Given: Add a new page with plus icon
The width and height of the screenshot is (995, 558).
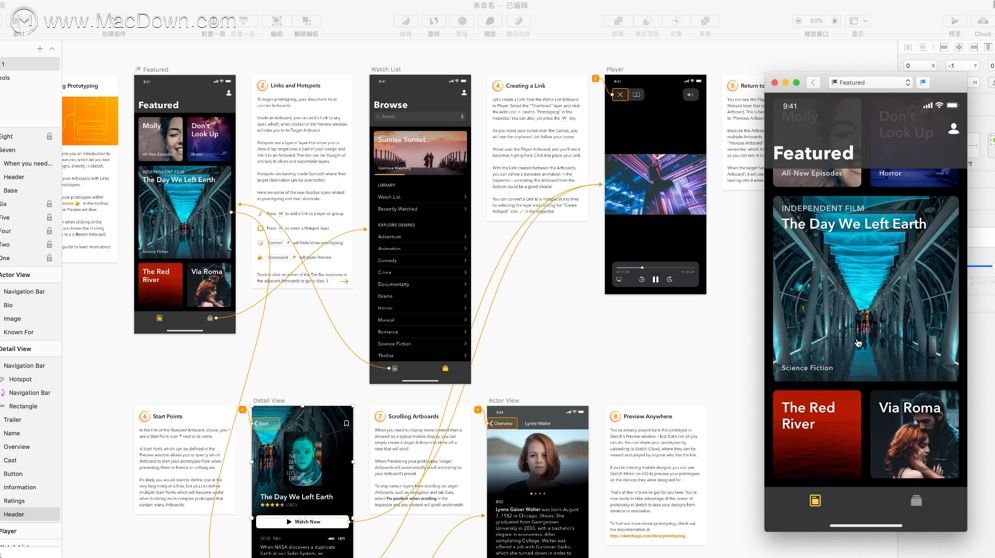Looking at the screenshot, I should [x=40, y=48].
